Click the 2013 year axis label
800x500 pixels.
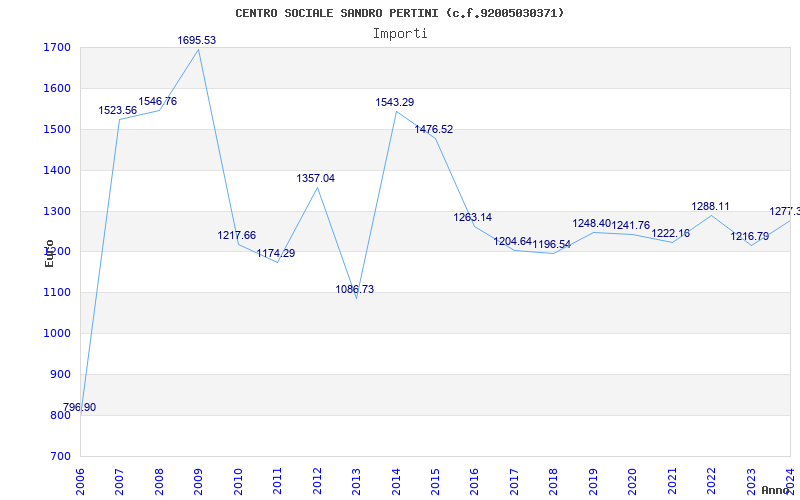coord(356,482)
